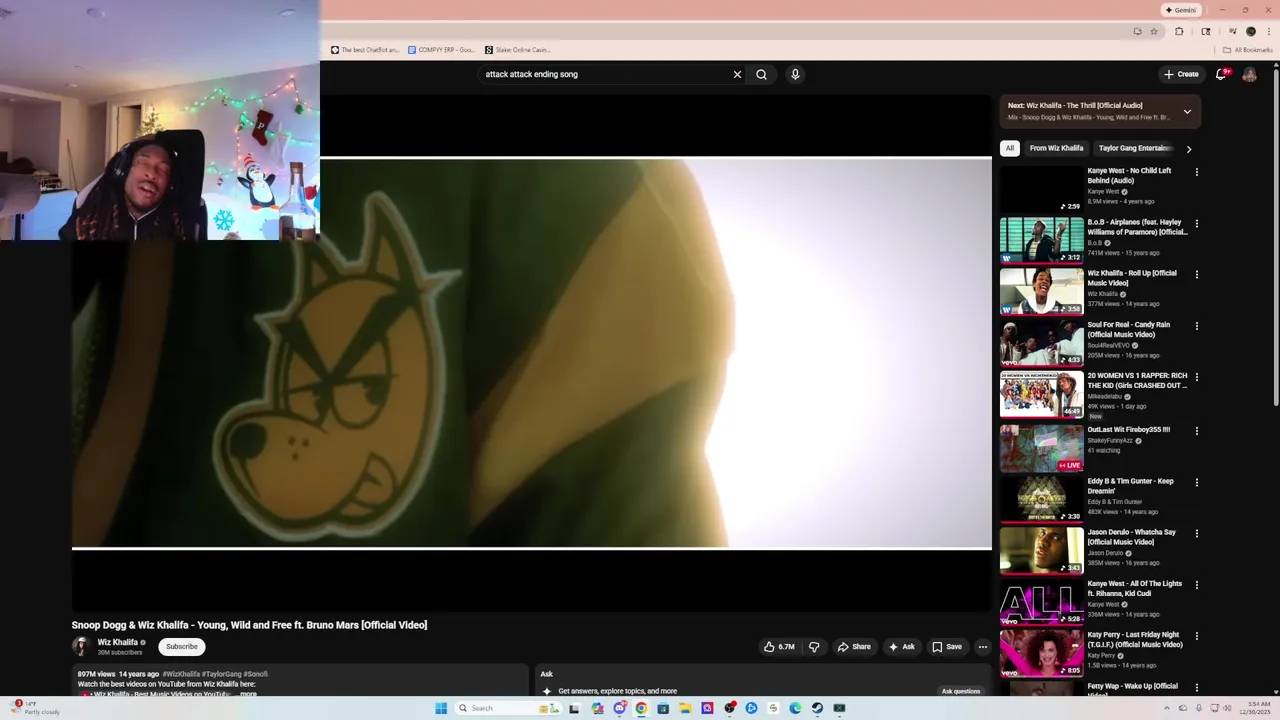The image size is (1280, 720).
Task: Open the Wiz Khalifa channel name link
Action: pyautogui.click(x=117, y=642)
